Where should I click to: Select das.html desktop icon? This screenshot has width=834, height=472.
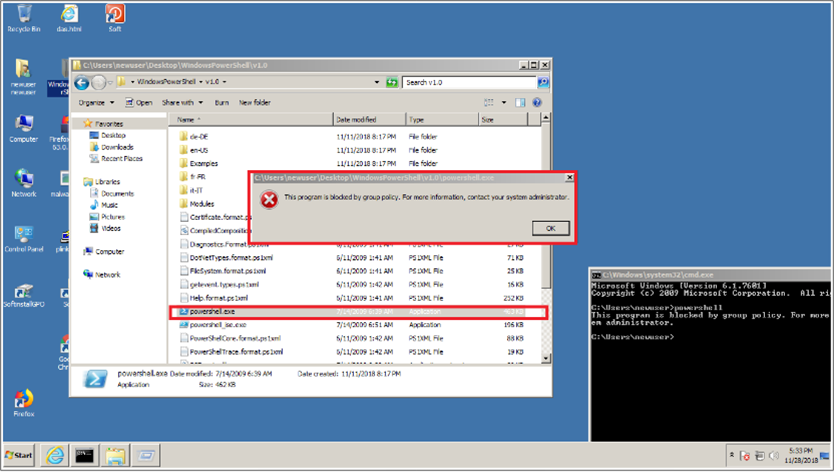[x=69, y=19]
